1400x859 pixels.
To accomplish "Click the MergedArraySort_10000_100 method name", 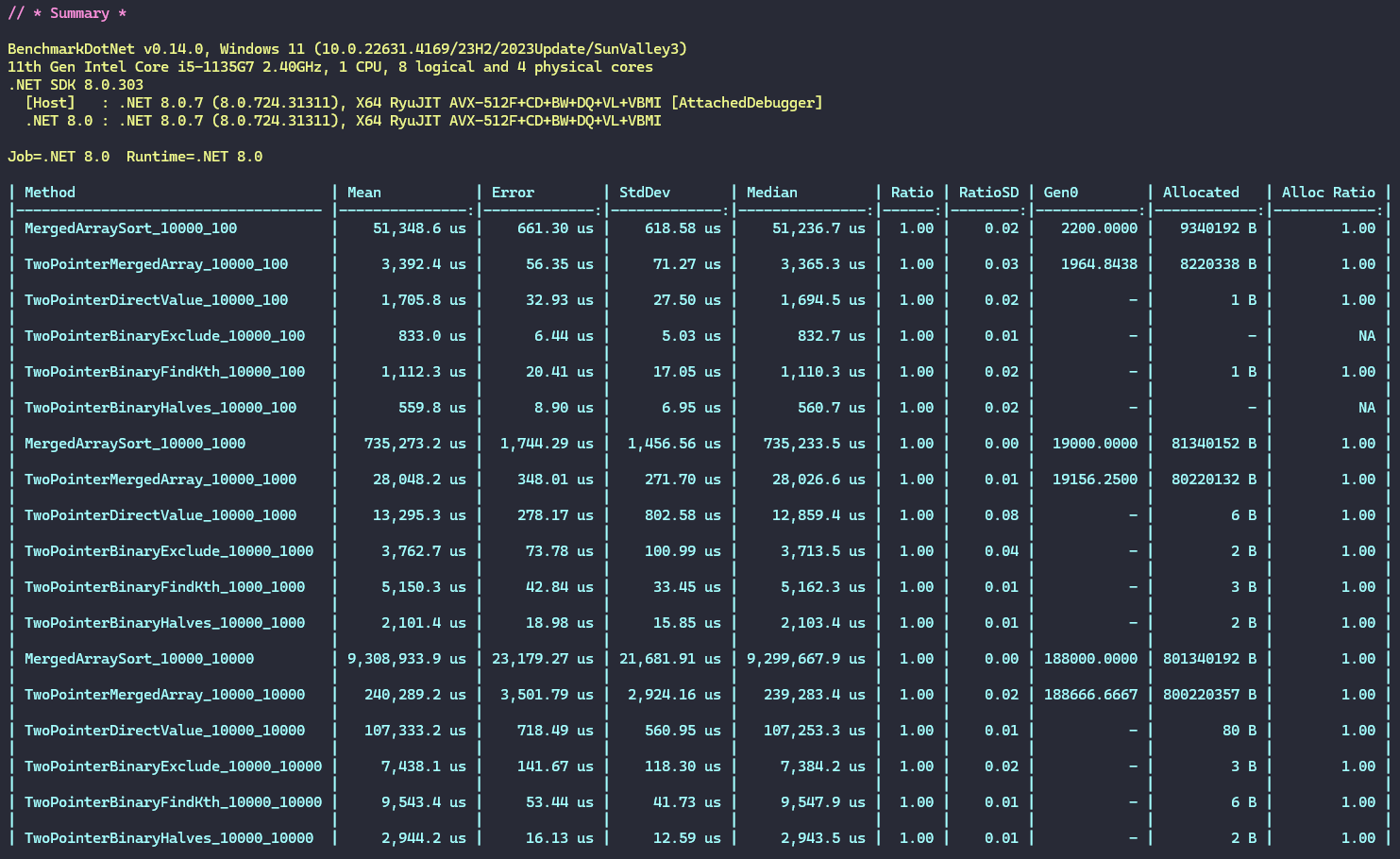I will pyautogui.click(x=130, y=228).
